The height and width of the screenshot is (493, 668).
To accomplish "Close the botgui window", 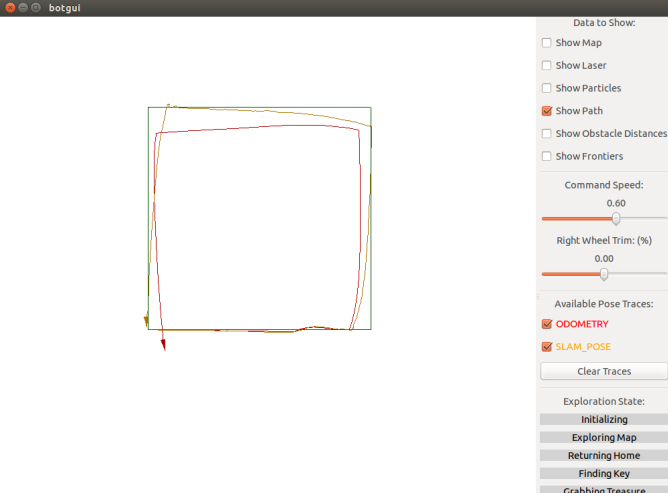I will point(10,8).
